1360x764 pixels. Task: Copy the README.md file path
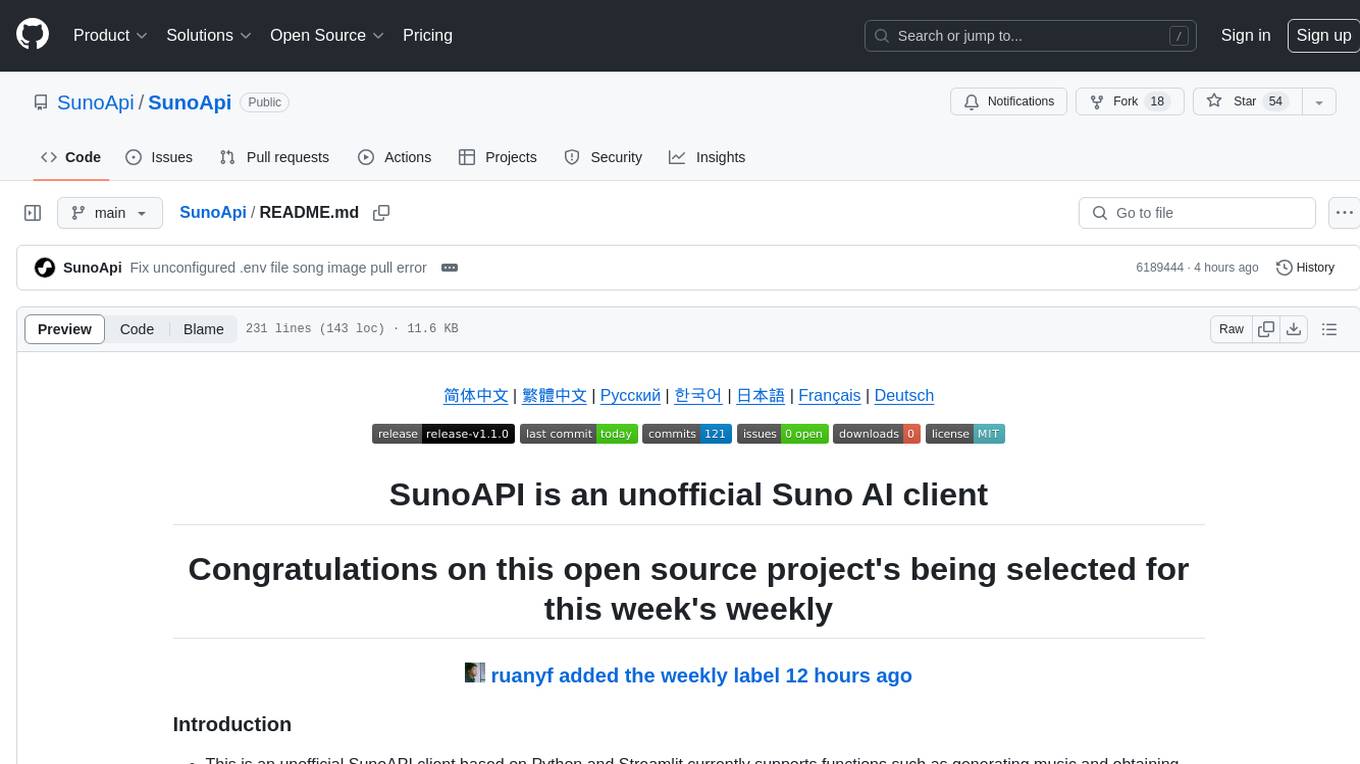pyautogui.click(x=381, y=212)
